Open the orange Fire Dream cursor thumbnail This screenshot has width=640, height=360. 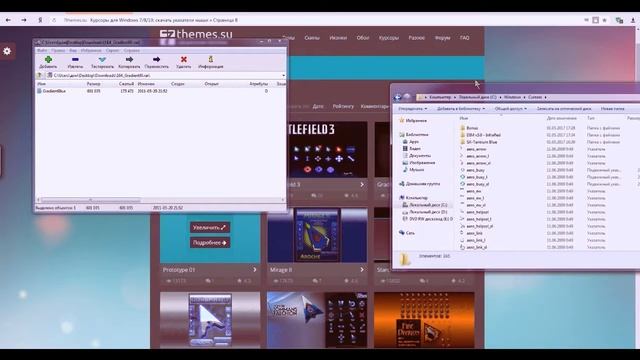tap(424, 320)
